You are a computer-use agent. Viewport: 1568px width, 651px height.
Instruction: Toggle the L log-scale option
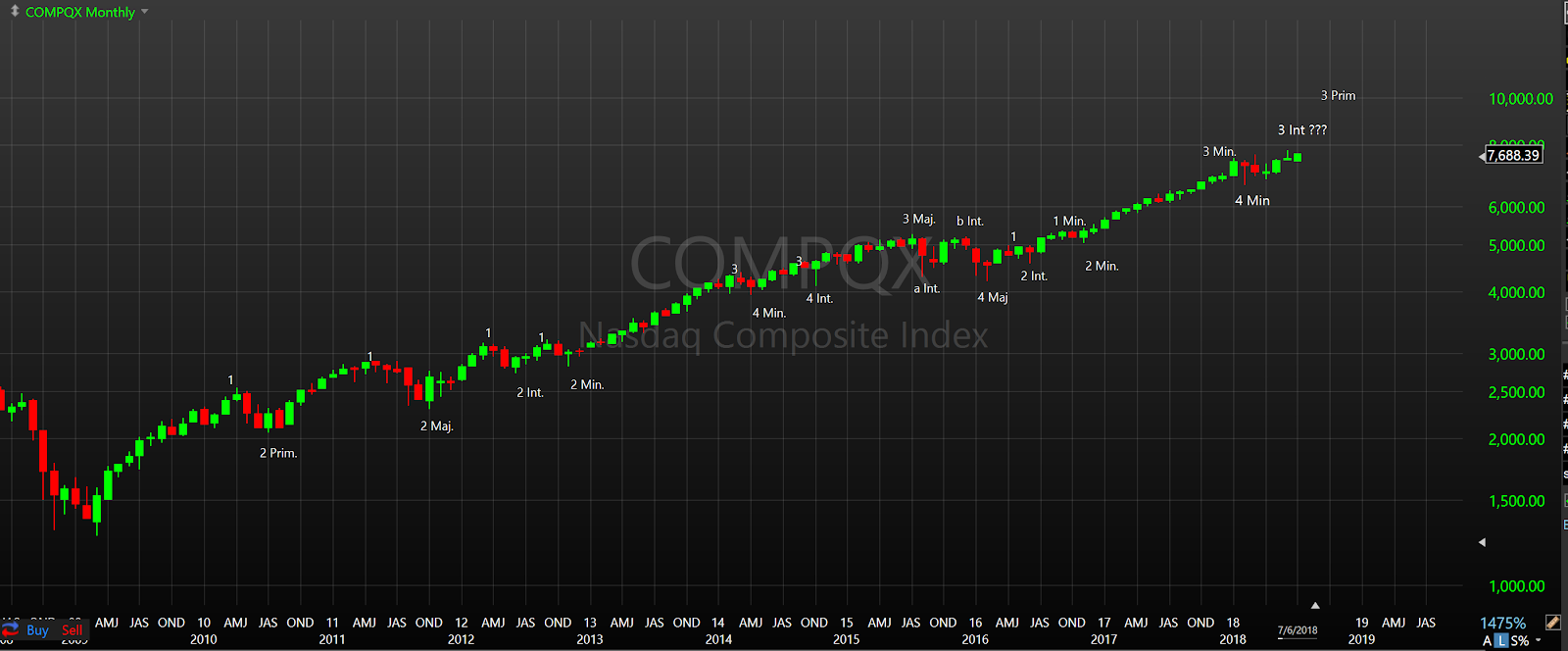pyautogui.click(x=1501, y=640)
